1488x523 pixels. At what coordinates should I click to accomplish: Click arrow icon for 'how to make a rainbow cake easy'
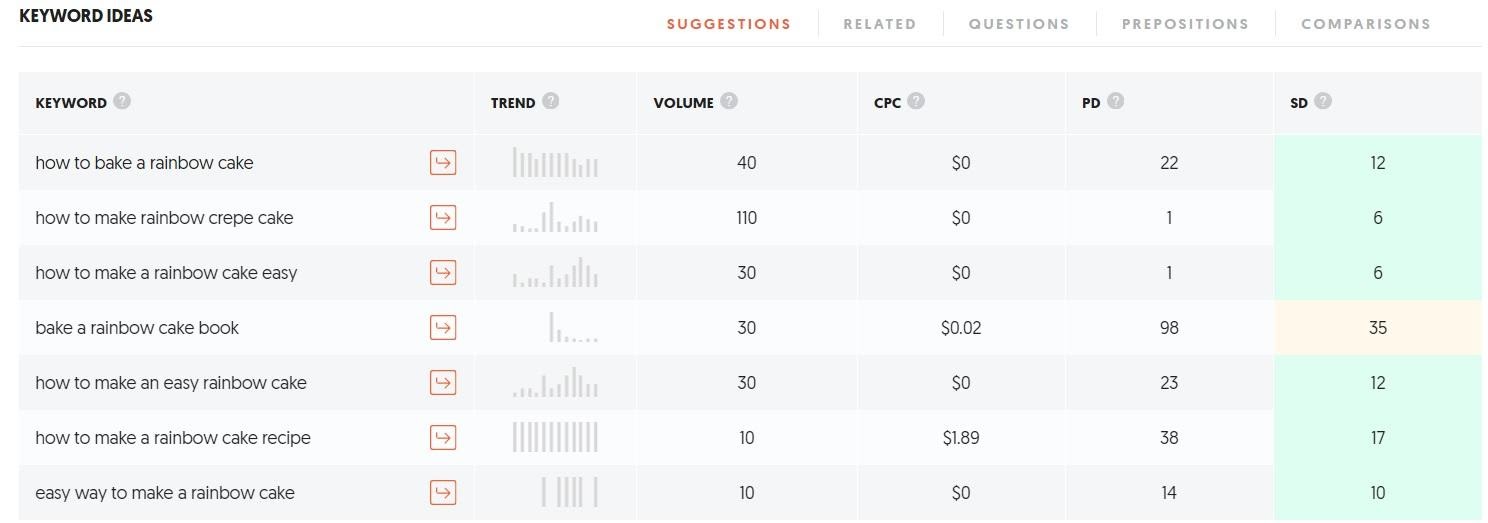(443, 272)
